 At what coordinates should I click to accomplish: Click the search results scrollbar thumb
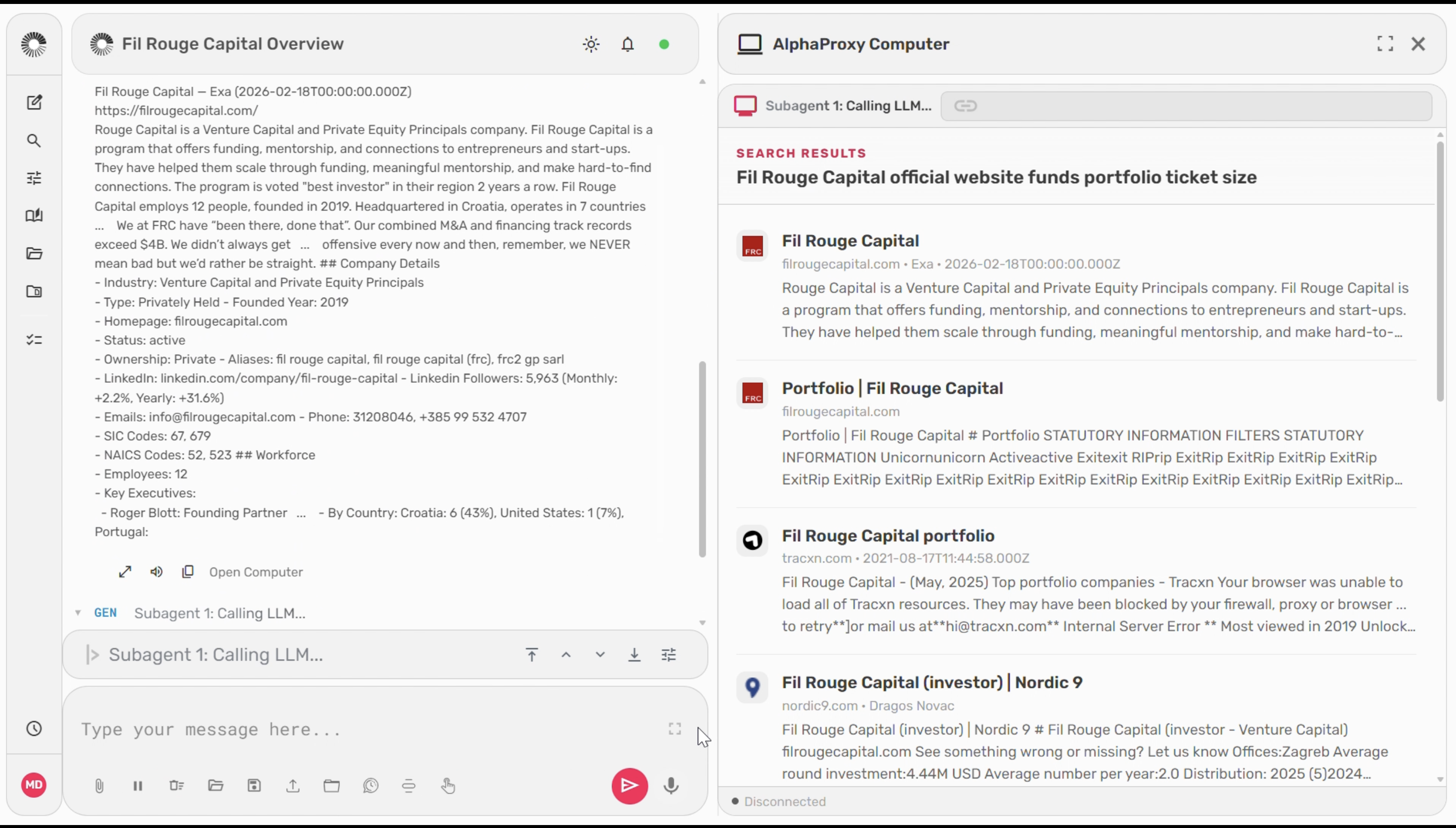pyautogui.click(x=1440, y=271)
